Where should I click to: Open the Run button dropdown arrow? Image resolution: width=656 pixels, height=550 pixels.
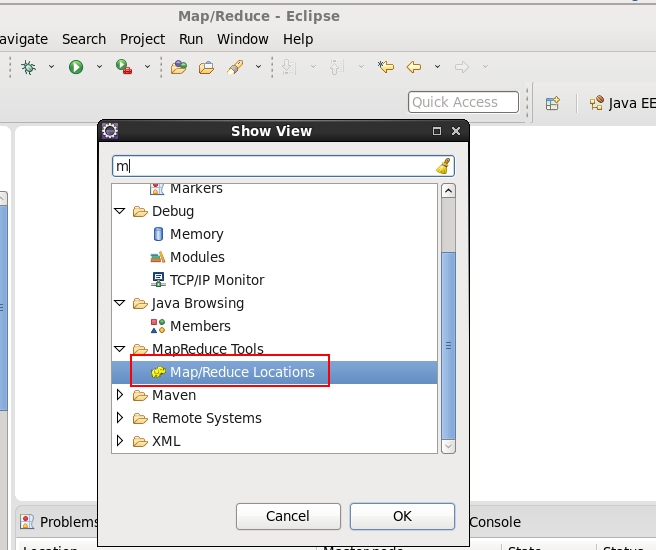point(99,67)
